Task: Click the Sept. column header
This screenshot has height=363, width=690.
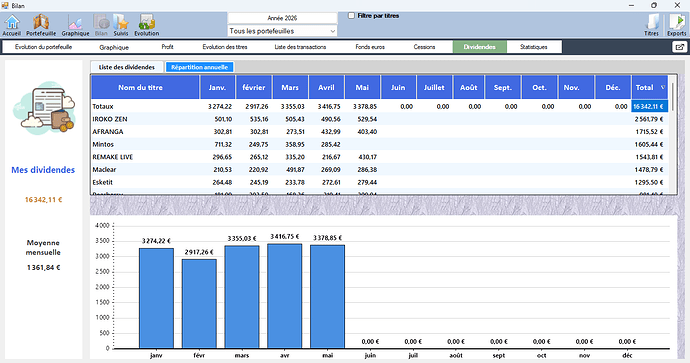Action: 503,87
